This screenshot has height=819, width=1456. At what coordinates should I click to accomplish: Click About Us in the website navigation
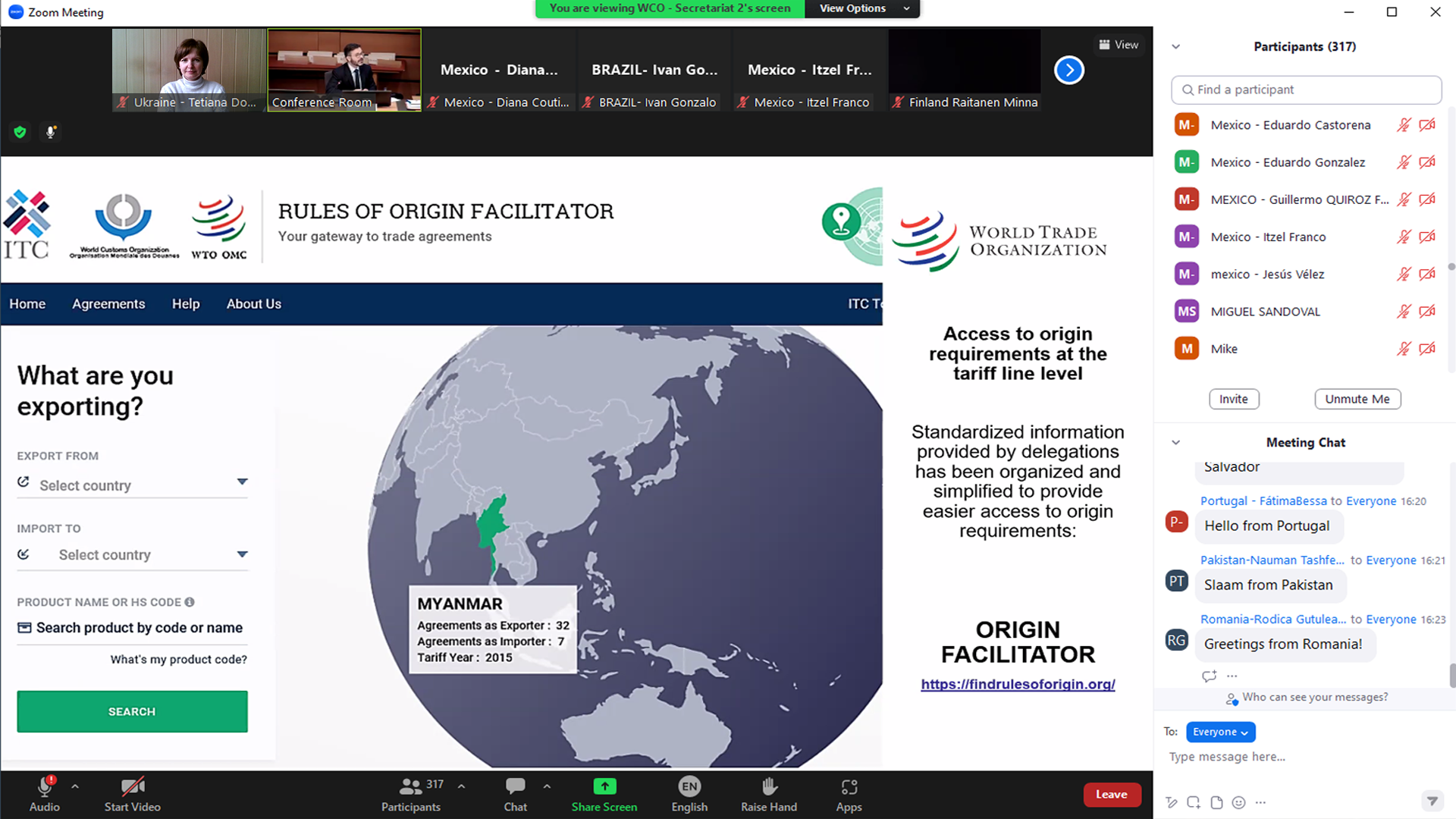pos(254,304)
